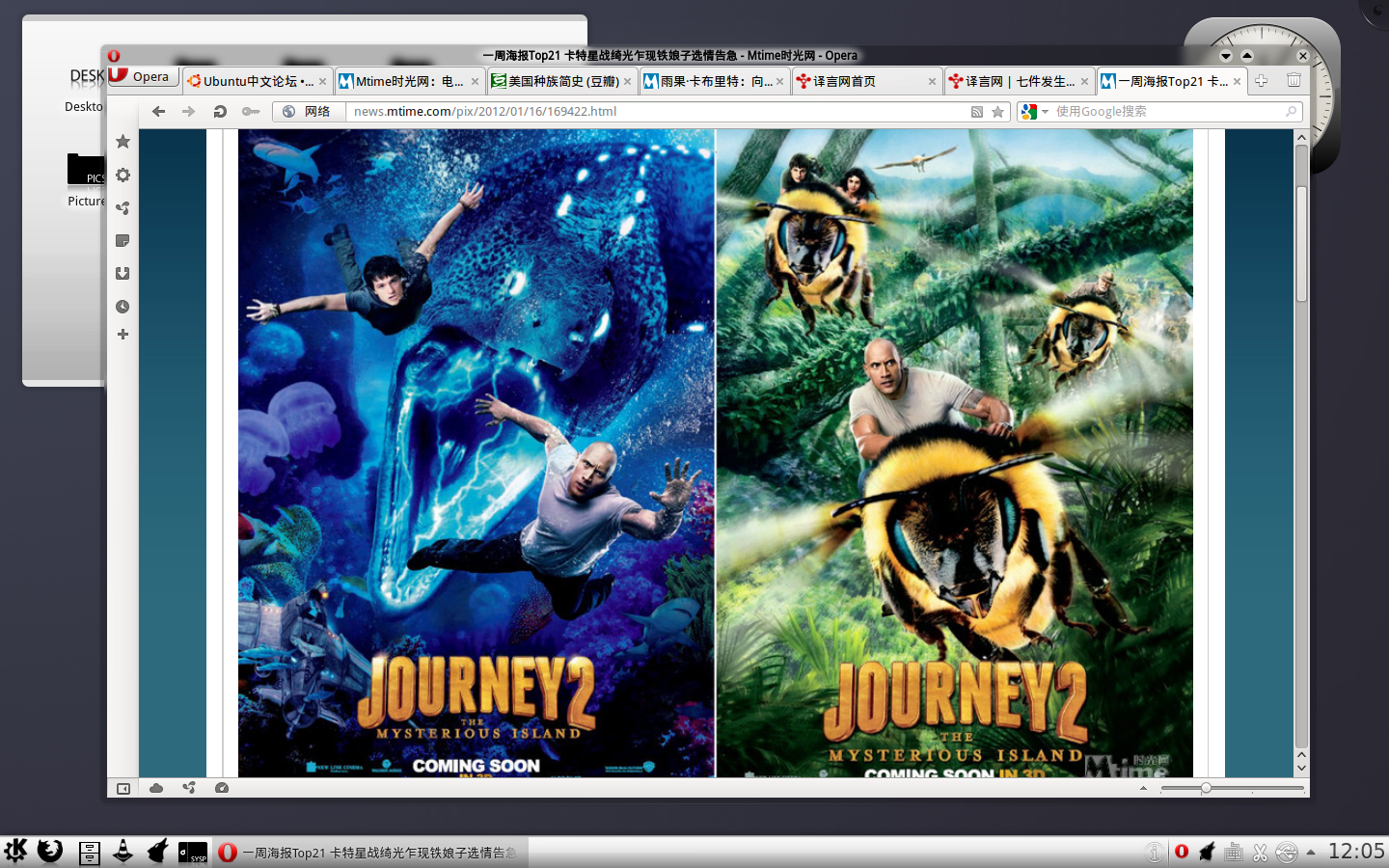The image size is (1389, 868).
Task: Switch to 雨果·卡布里特 tab
Action: (x=715, y=82)
